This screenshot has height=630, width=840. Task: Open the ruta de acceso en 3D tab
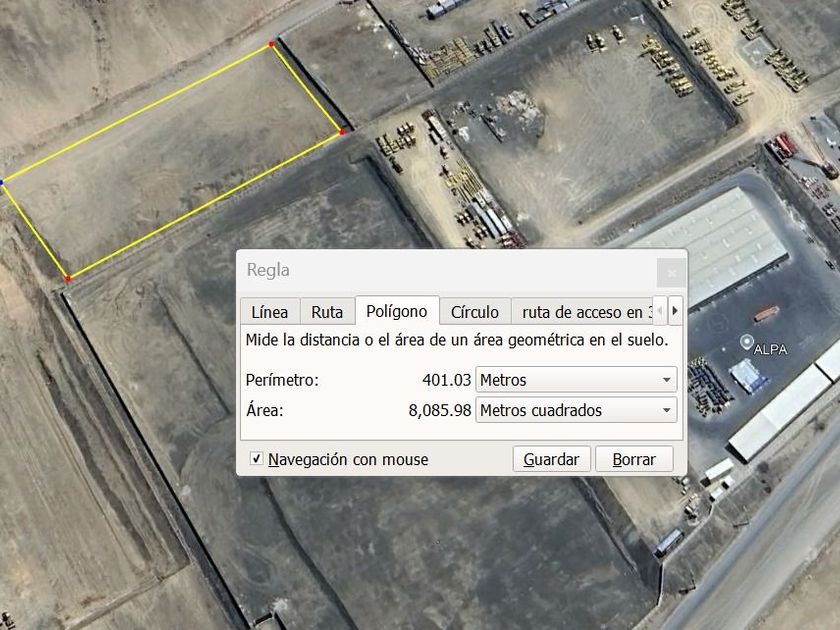pos(582,312)
